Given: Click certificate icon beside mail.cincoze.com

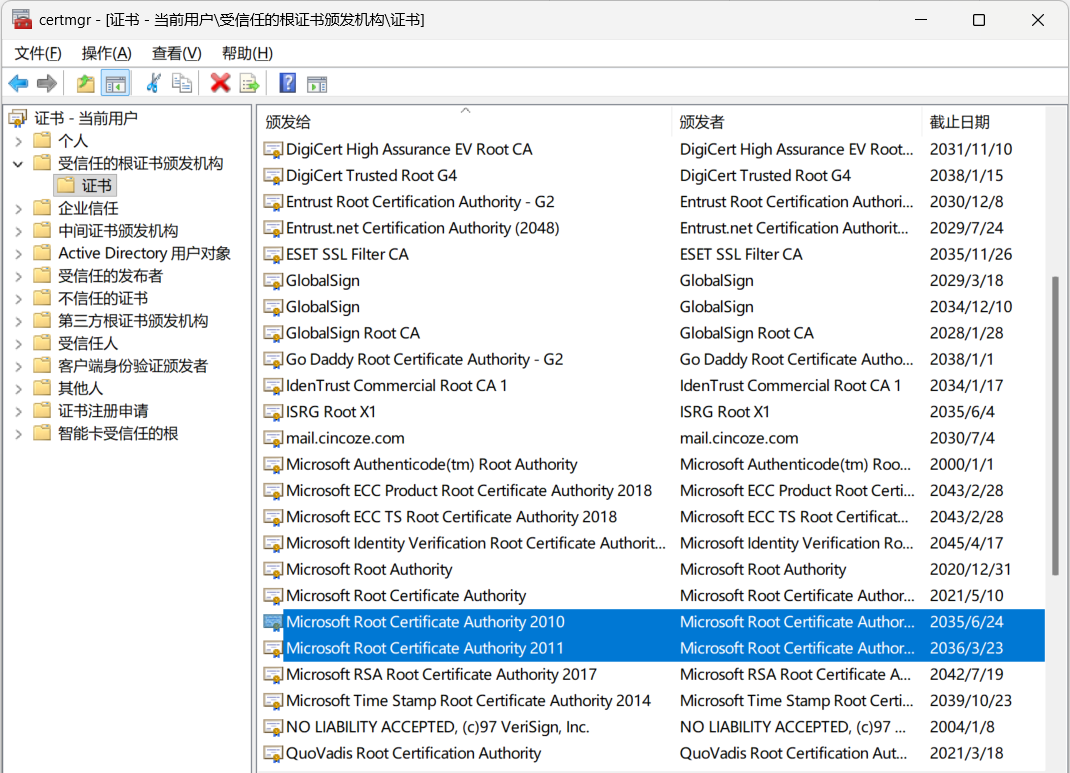Looking at the screenshot, I should coord(273,439).
